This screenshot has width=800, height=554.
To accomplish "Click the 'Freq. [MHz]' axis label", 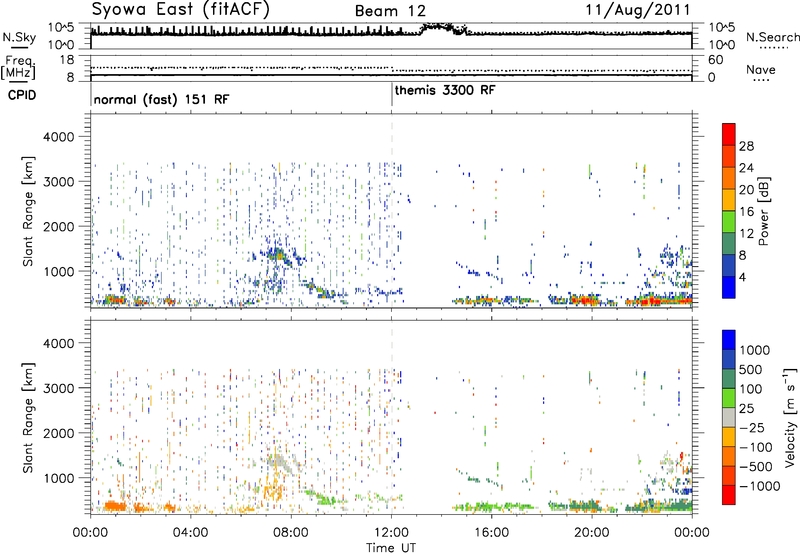I will coord(18,68).
